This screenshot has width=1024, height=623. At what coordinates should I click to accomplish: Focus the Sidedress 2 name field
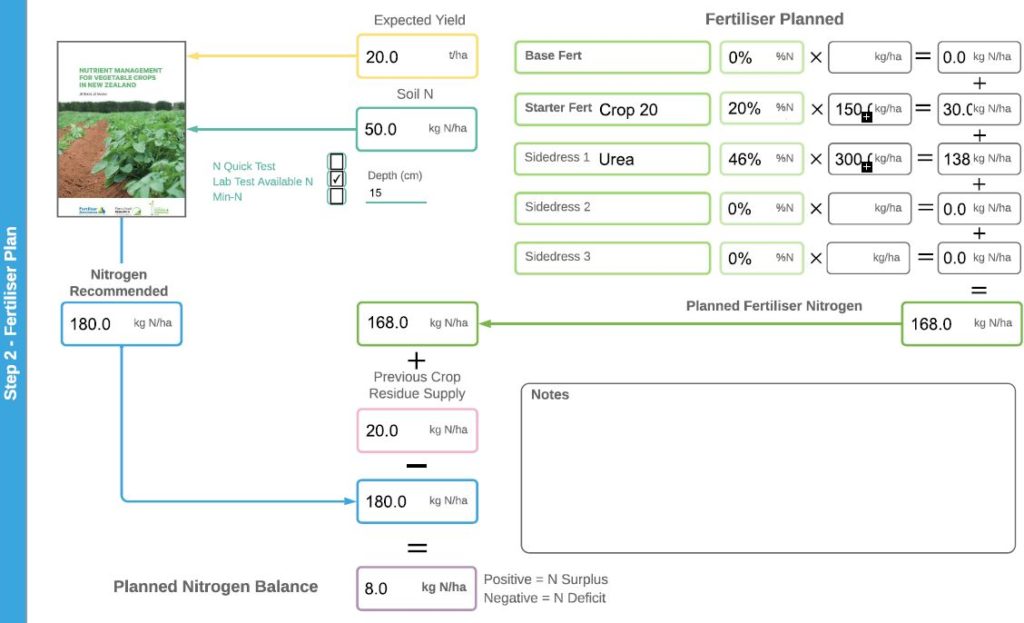click(612, 208)
